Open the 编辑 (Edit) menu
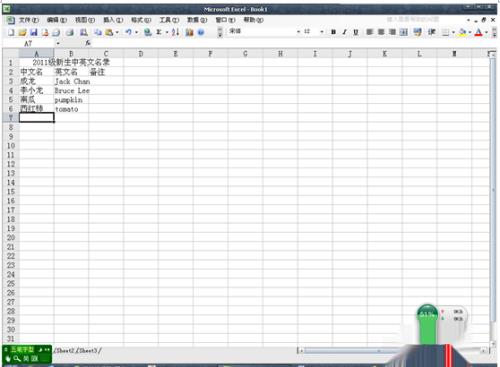 pos(57,20)
